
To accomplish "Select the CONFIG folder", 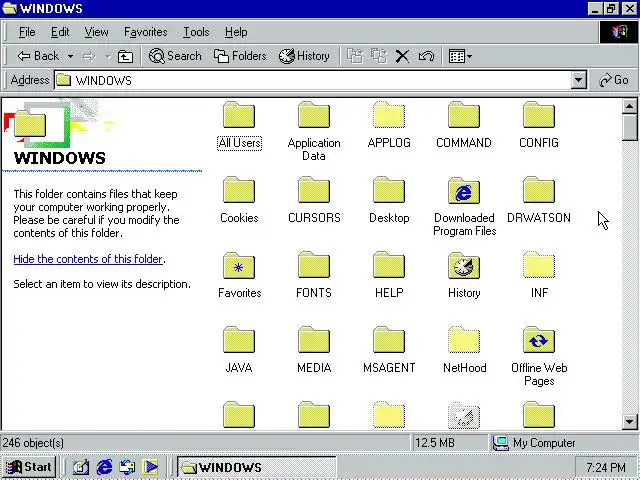I will coord(539,125).
